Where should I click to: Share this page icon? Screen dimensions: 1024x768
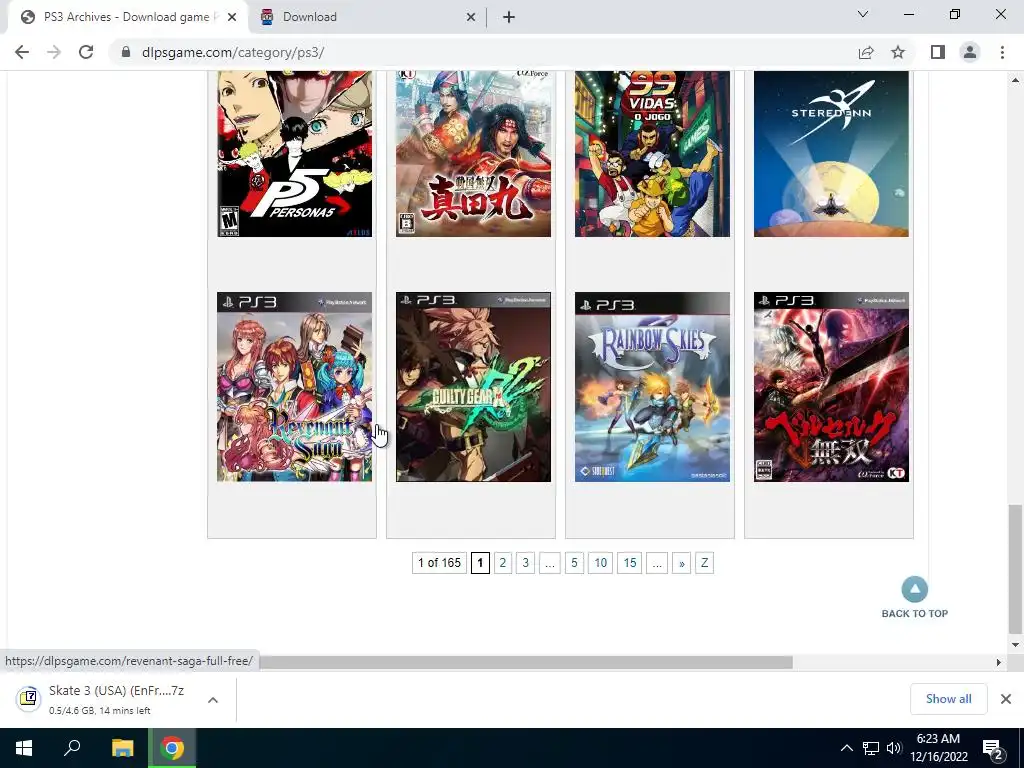[x=866, y=52]
